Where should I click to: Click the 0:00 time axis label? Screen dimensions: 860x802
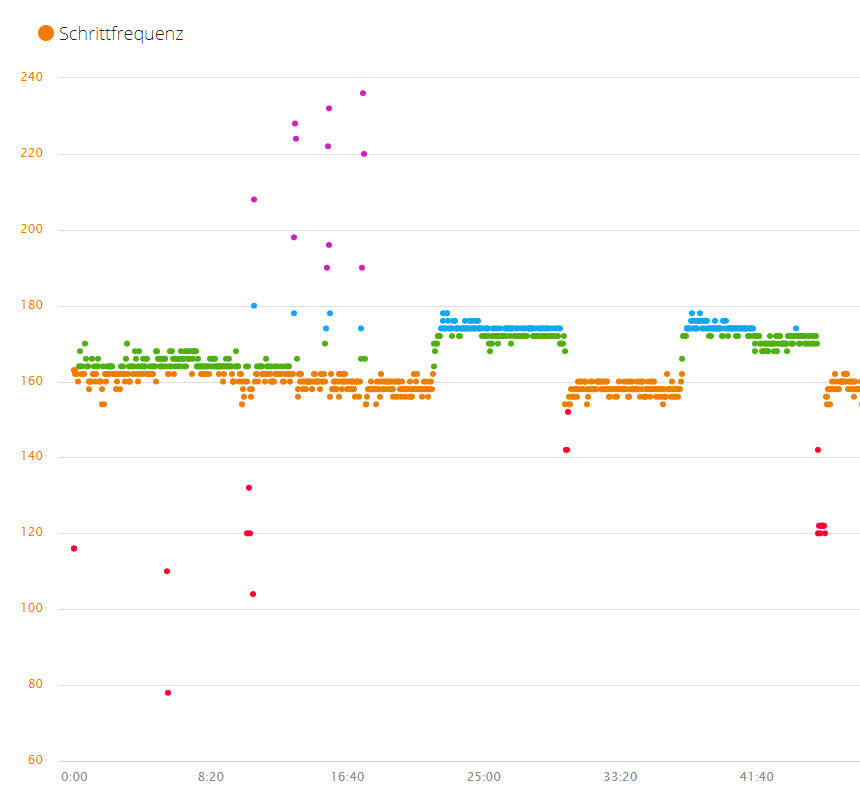point(74,777)
